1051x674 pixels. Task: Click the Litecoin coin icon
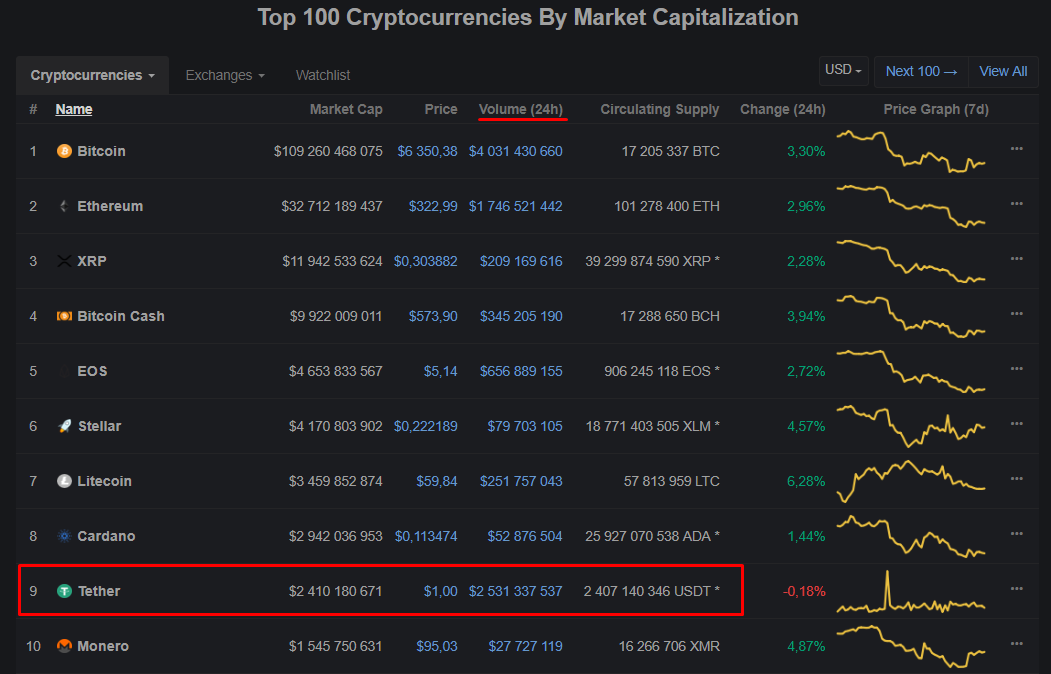tap(64, 481)
